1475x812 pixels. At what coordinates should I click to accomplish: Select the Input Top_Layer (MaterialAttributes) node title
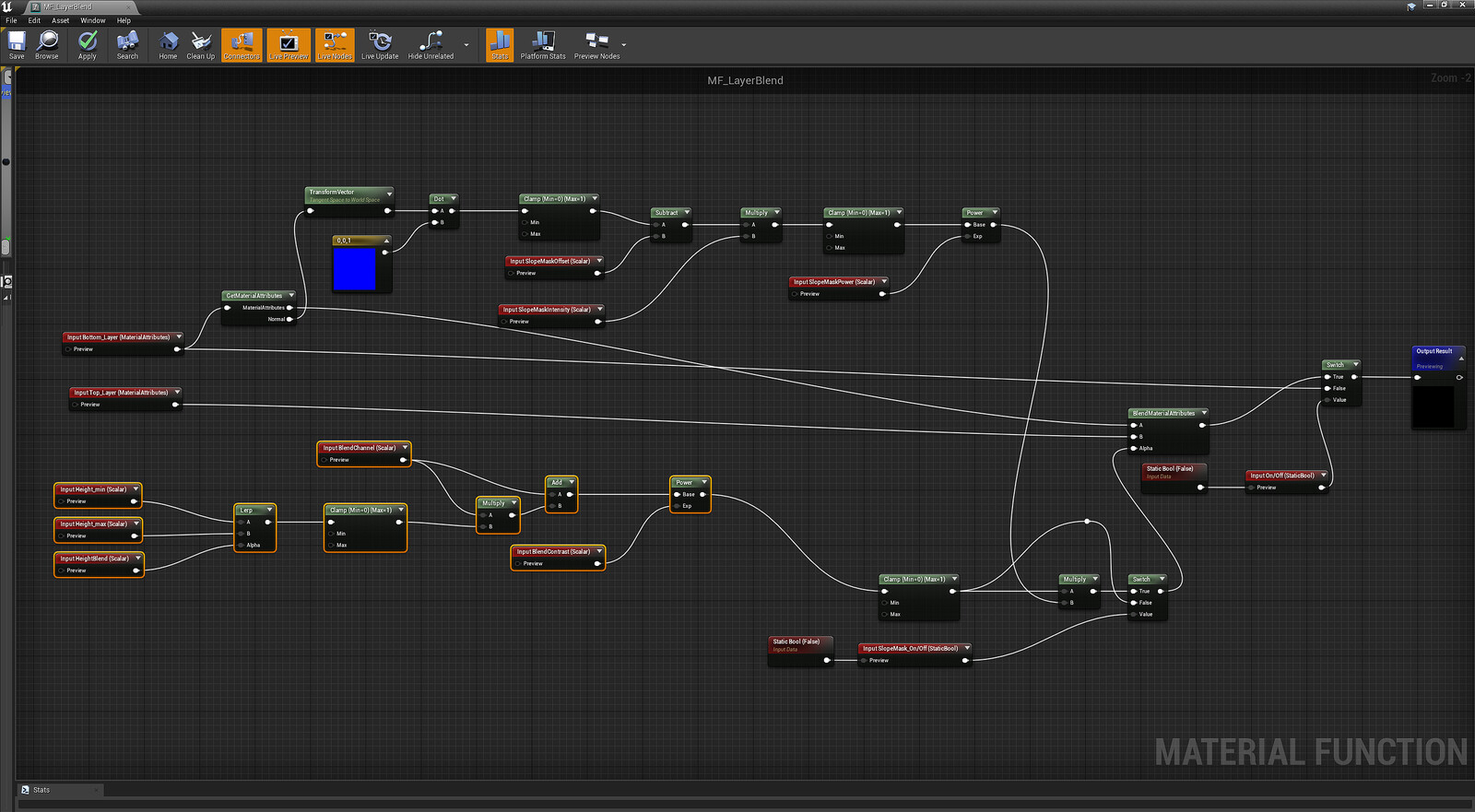tap(121, 393)
